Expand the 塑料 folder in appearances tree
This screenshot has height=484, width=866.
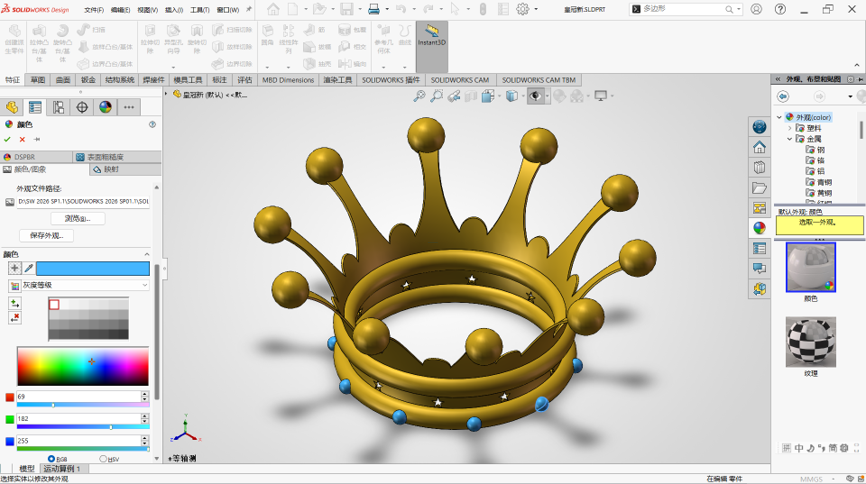click(790, 128)
